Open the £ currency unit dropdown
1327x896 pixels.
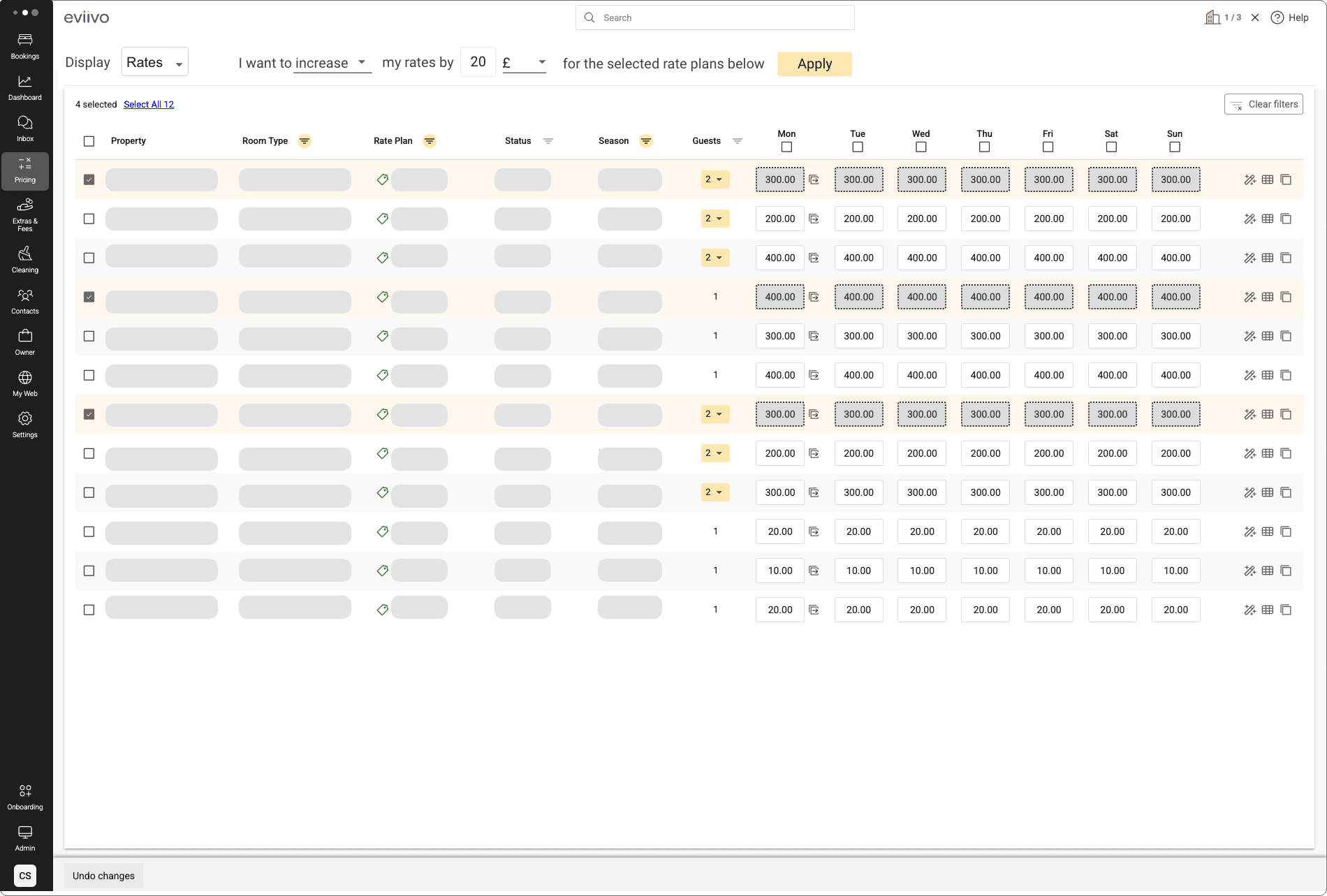[524, 63]
